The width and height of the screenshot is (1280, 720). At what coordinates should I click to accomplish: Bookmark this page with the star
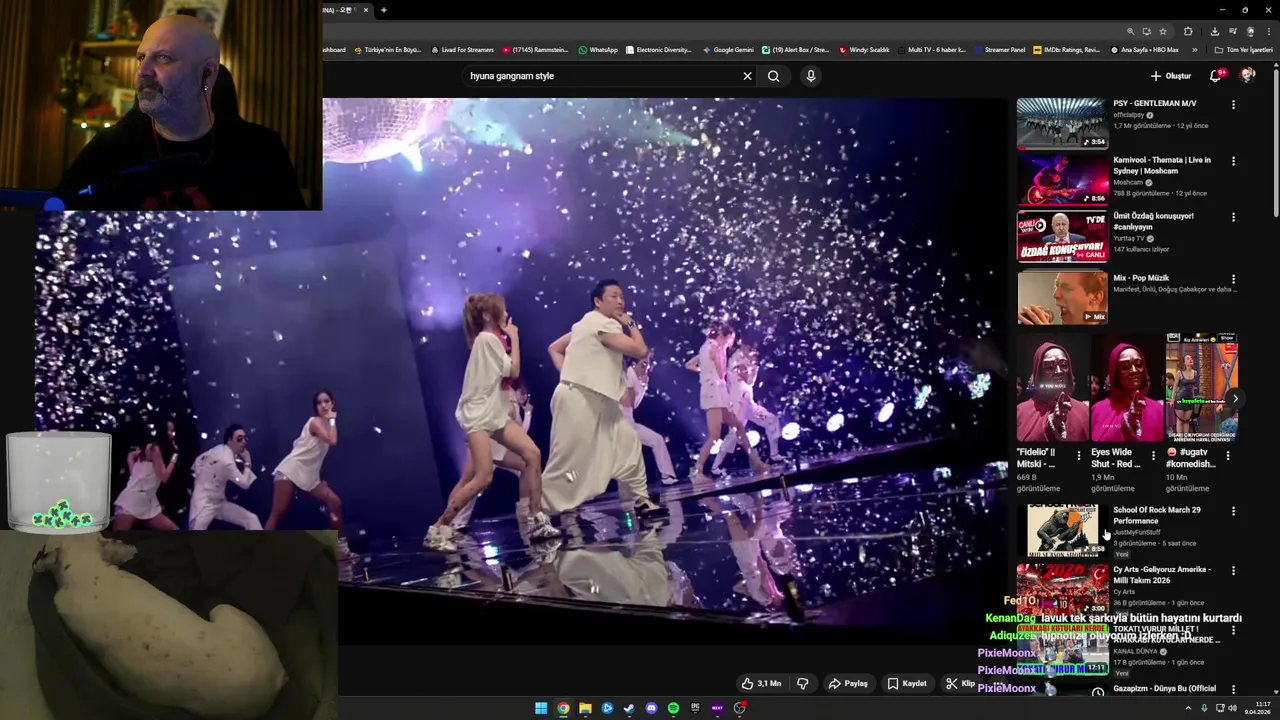(1163, 31)
